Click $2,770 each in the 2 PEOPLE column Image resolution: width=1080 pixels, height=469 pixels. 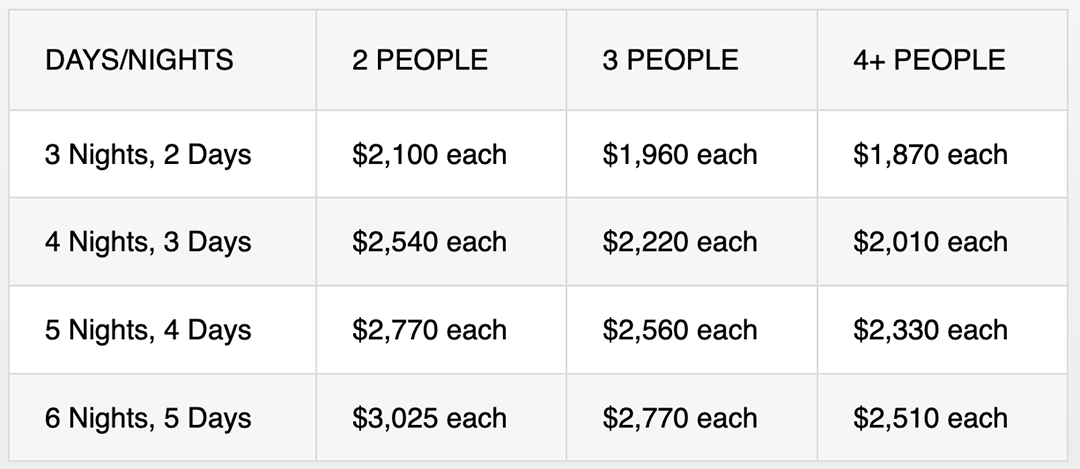pyautogui.click(x=429, y=330)
